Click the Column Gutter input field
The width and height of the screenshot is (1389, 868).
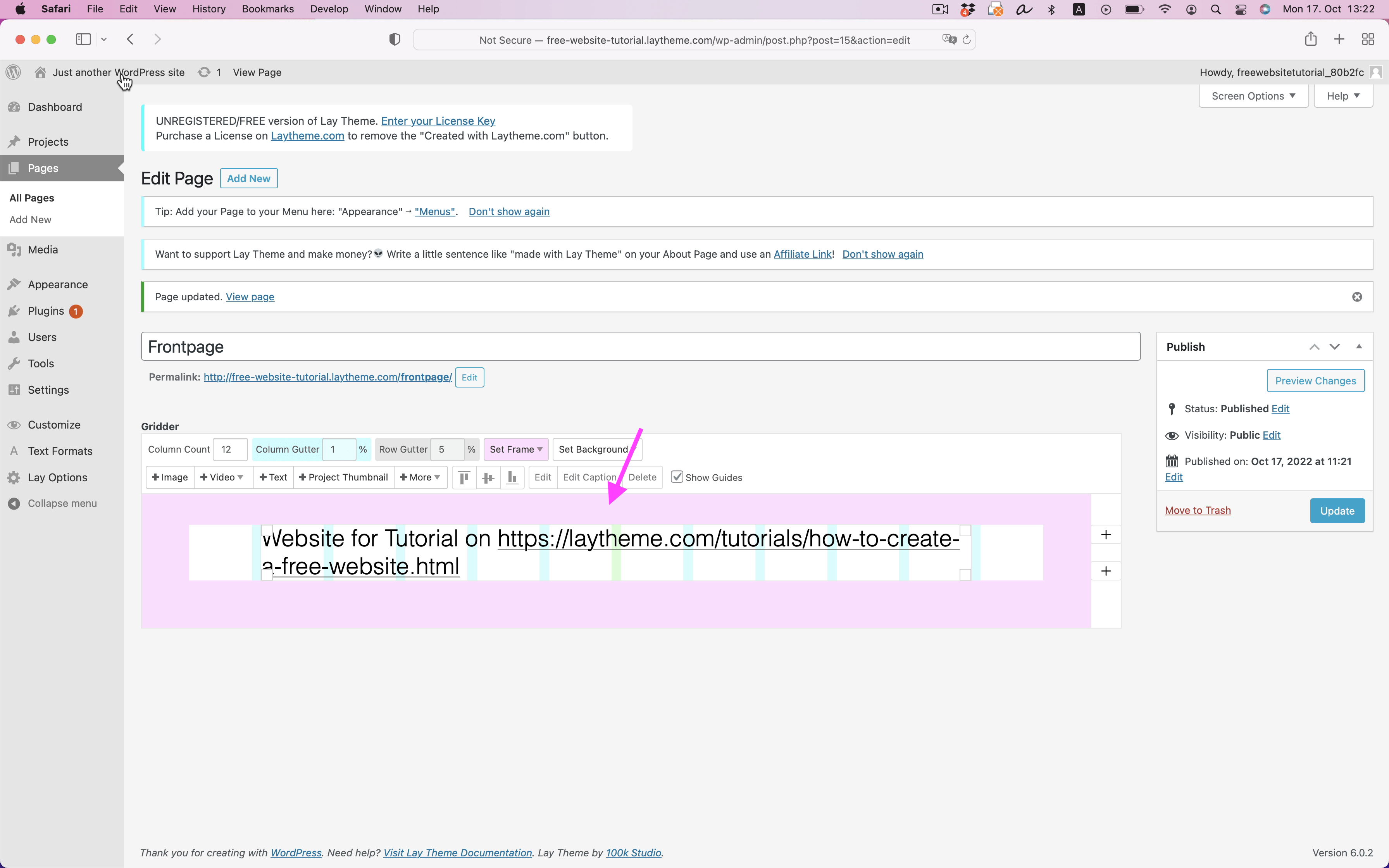(339, 449)
